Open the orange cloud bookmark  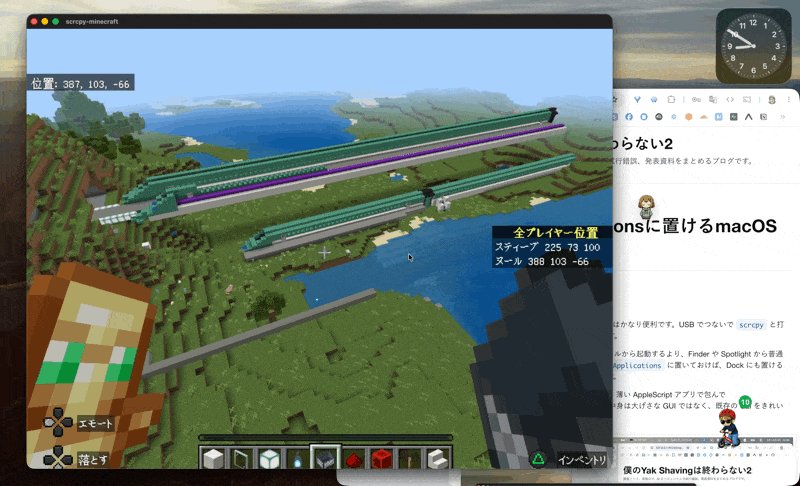[x=704, y=117]
